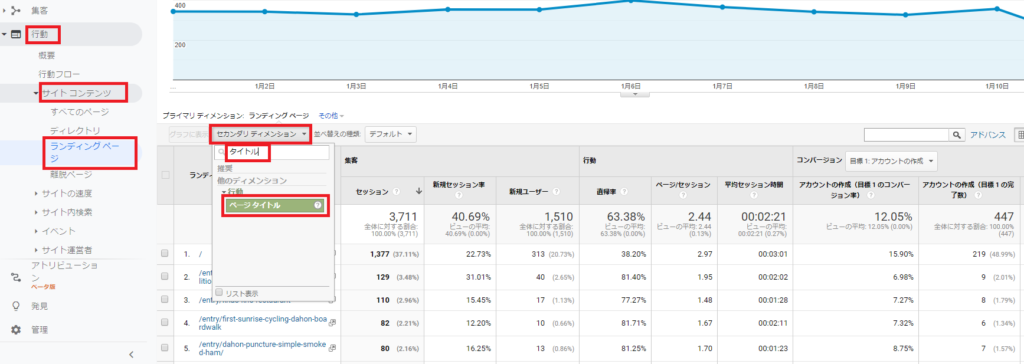Click the アドバンス link
Image resolution: width=1024 pixels, height=364 pixels.
(x=987, y=135)
